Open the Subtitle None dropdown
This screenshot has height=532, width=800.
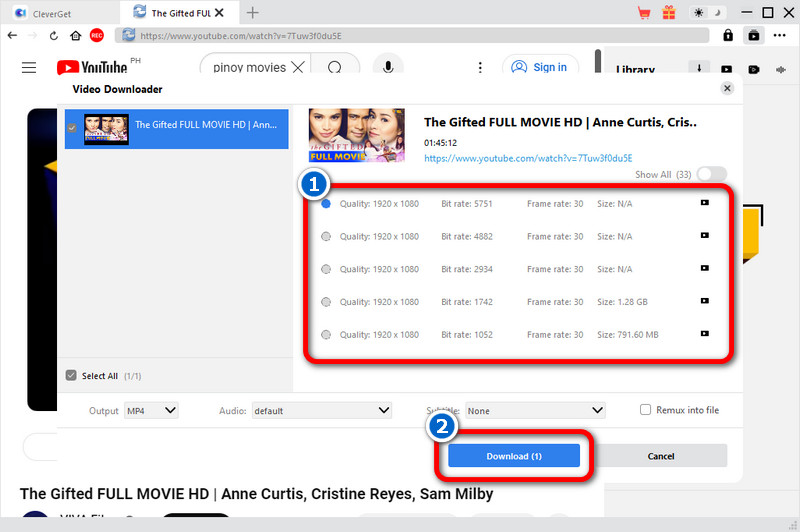click(x=535, y=411)
